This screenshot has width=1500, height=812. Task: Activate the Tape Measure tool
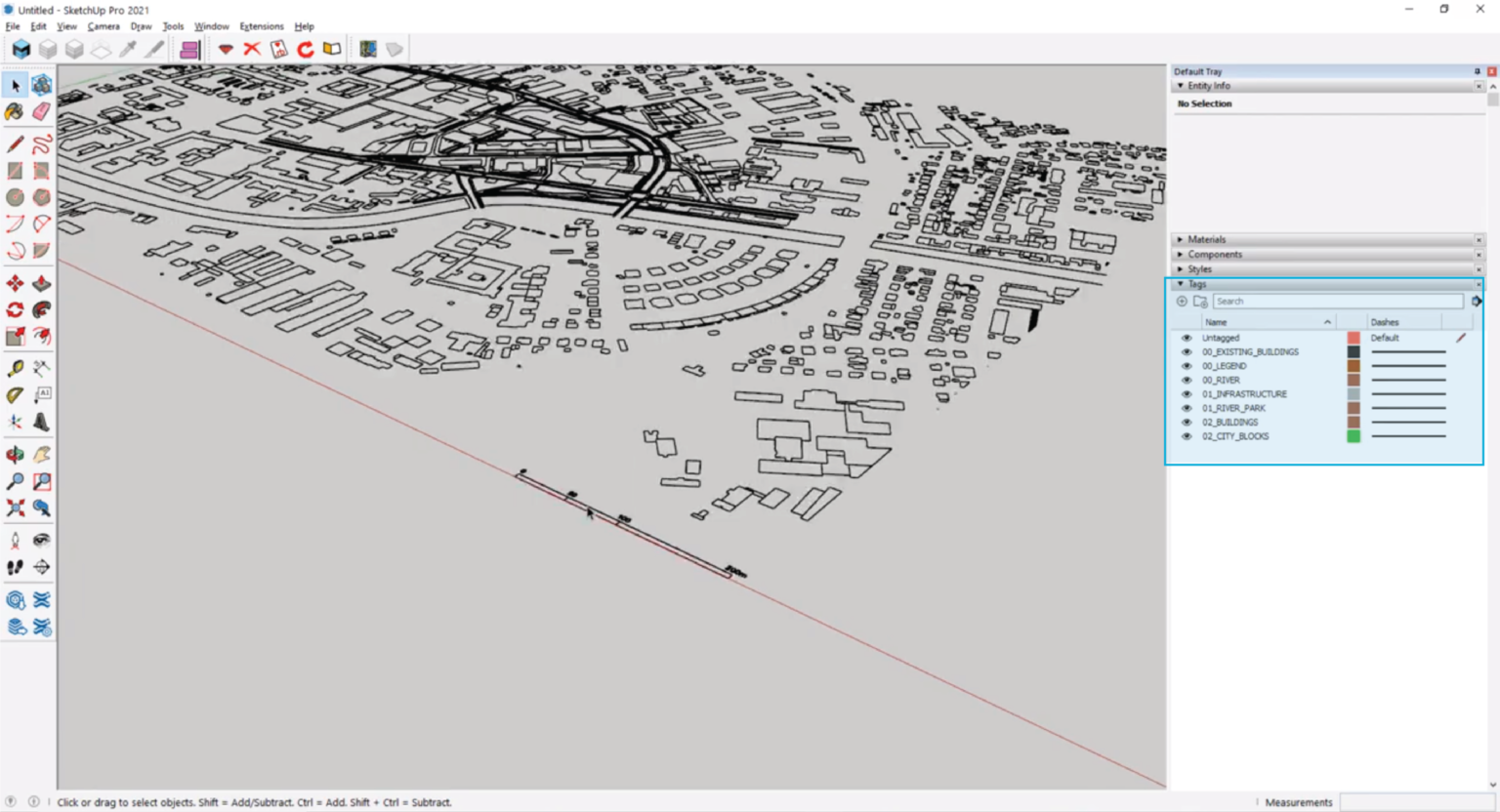pyautogui.click(x=15, y=368)
